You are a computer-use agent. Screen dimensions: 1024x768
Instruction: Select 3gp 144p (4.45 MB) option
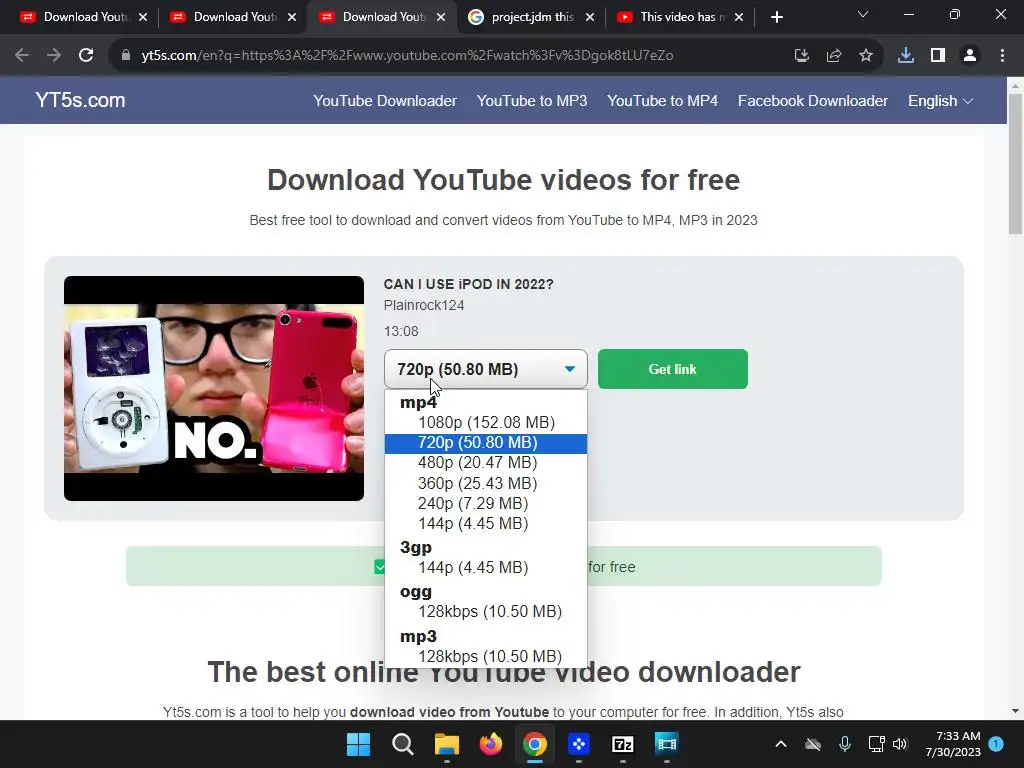click(486, 568)
